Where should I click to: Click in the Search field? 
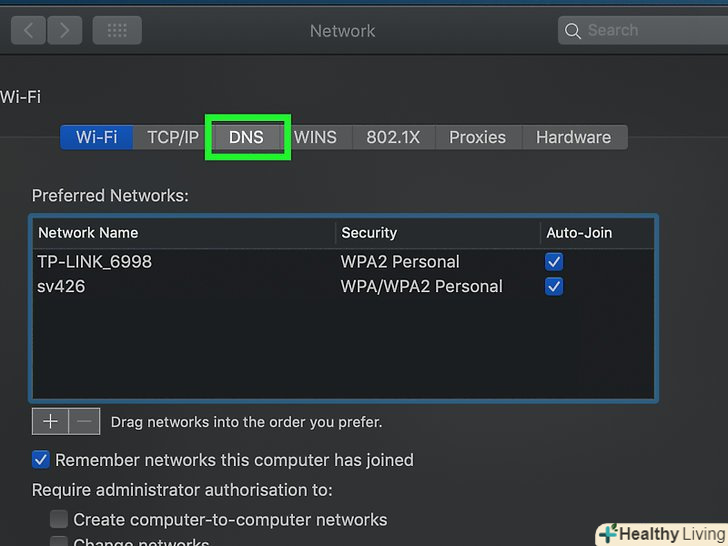click(x=650, y=31)
